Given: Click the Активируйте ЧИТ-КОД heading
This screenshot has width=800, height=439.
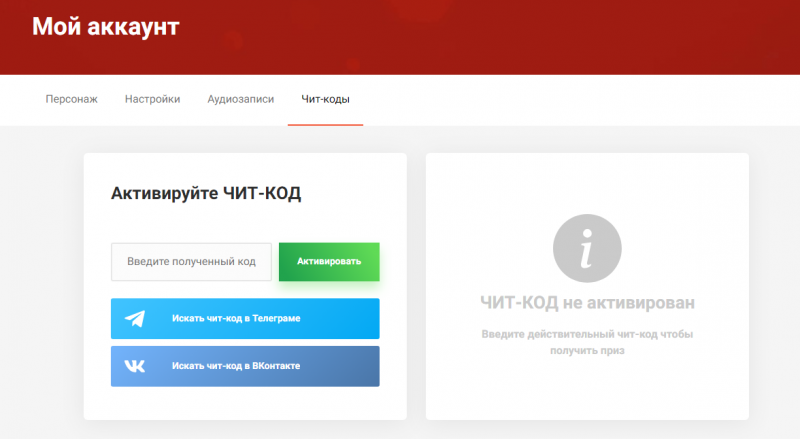Looking at the screenshot, I should 206,194.
